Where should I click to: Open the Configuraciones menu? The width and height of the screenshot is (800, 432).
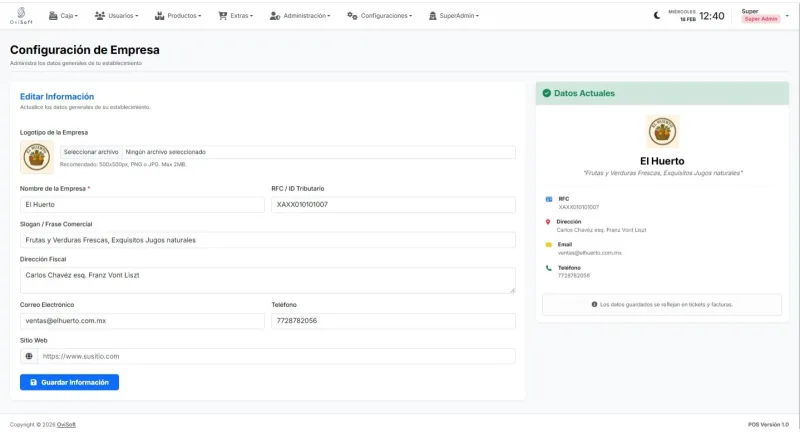tap(381, 16)
